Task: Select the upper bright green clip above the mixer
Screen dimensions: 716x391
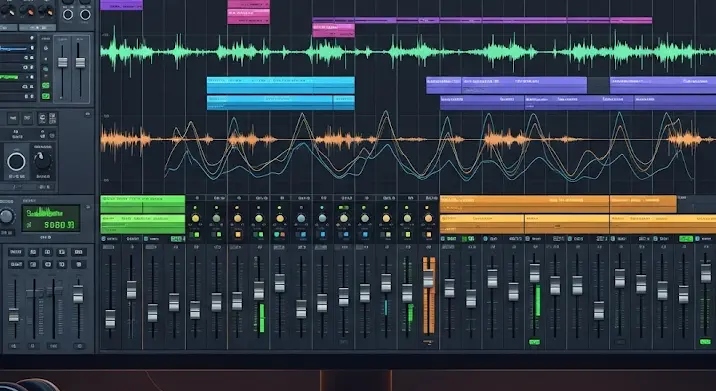Action: pos(142,204)
